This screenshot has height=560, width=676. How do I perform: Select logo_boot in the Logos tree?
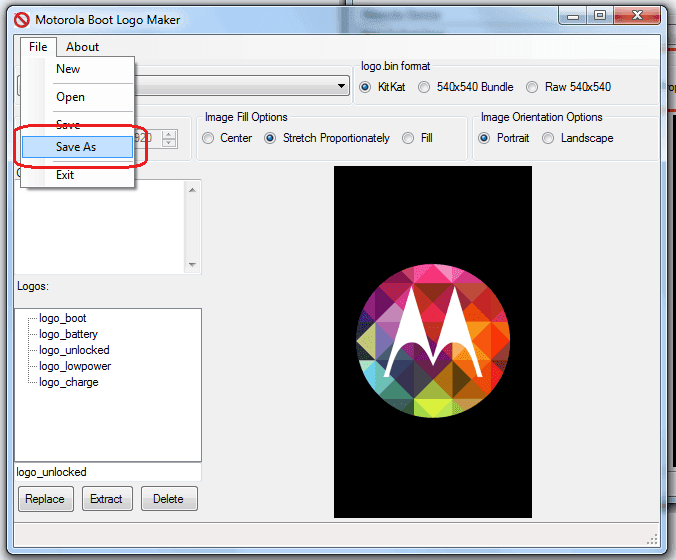[x=63, y=318]
